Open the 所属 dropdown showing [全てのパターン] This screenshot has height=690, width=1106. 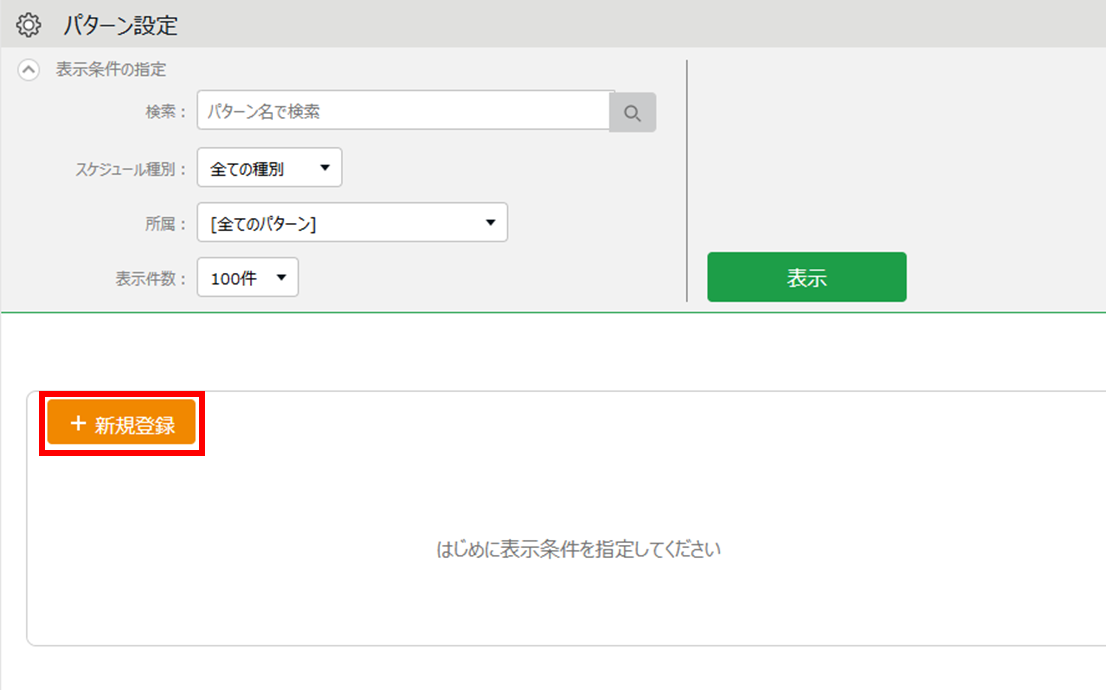[x=352, y=223]
